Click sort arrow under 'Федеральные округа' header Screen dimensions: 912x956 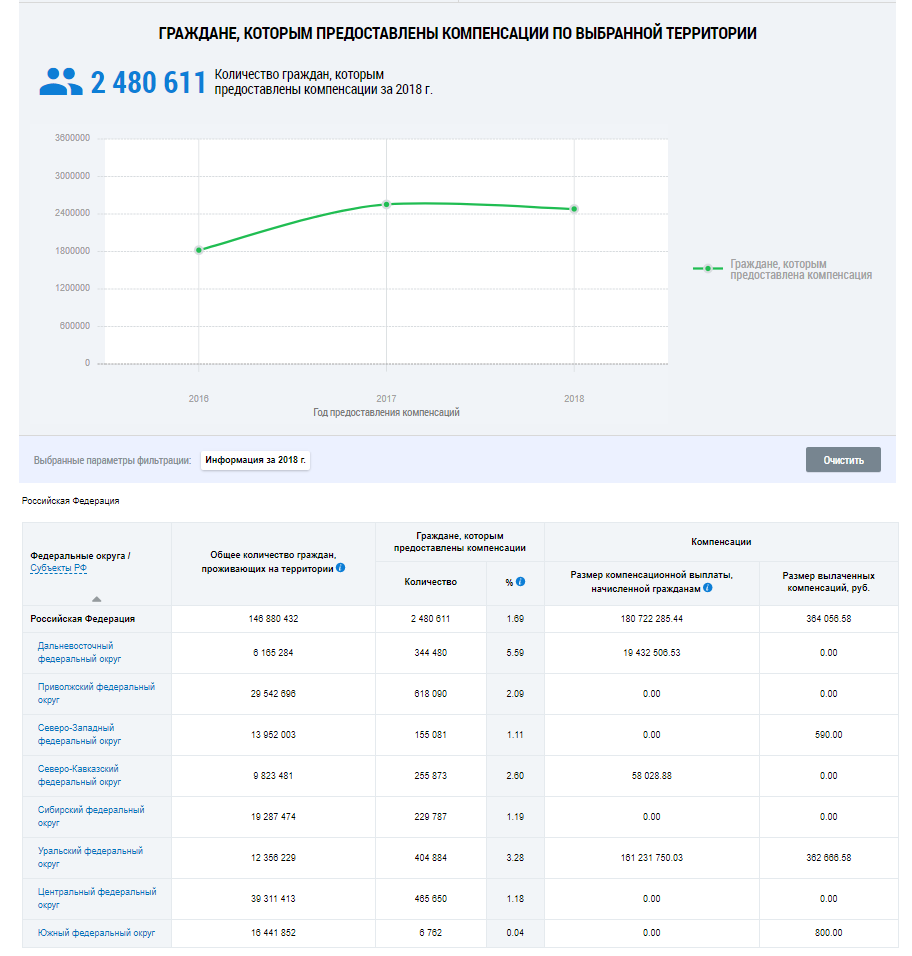coord(96,598)
